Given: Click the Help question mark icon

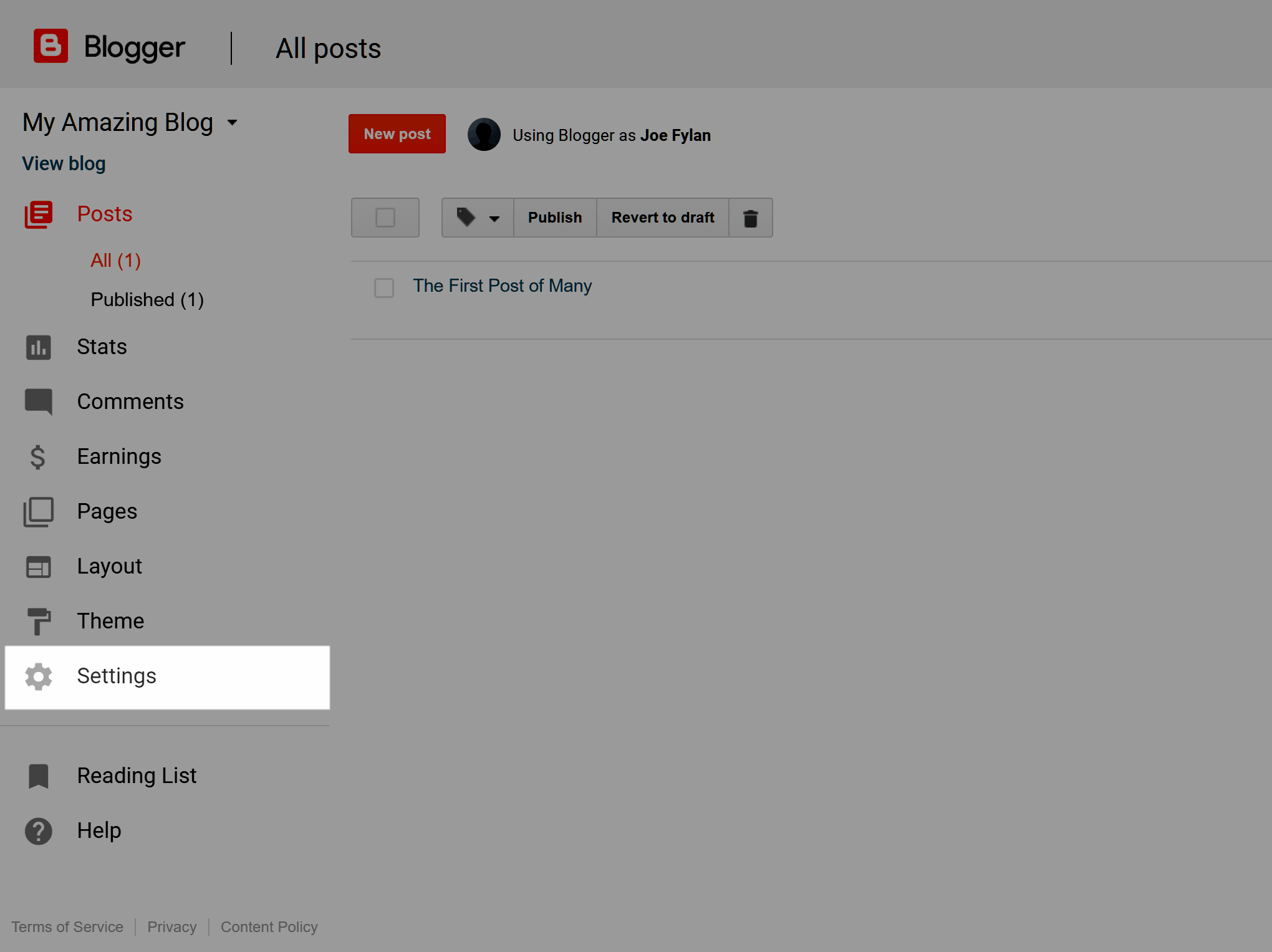Looking at the screenshot, I should point(39,831).
